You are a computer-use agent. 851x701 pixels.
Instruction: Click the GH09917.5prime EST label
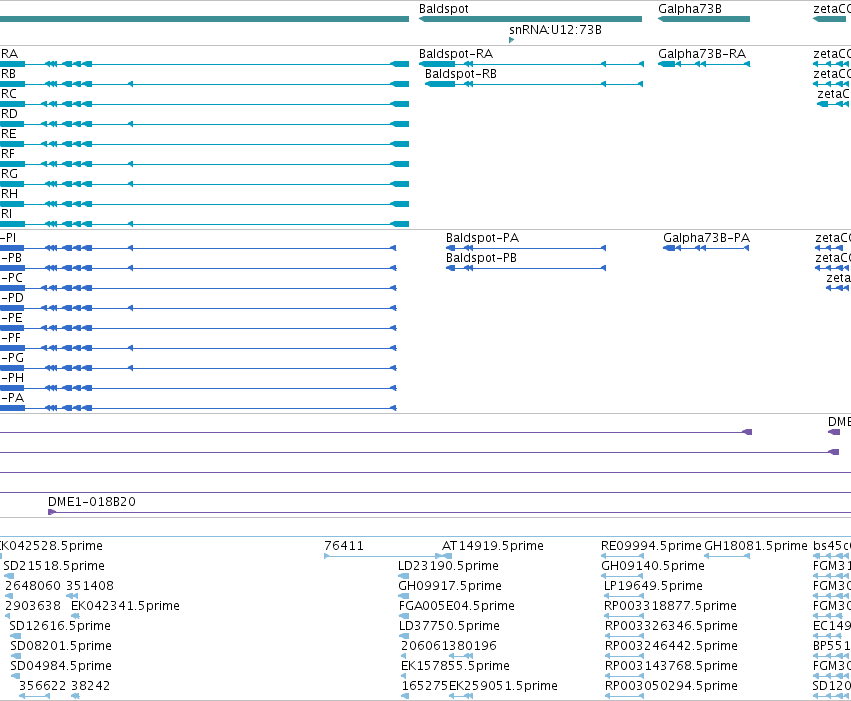pos(450,586)
